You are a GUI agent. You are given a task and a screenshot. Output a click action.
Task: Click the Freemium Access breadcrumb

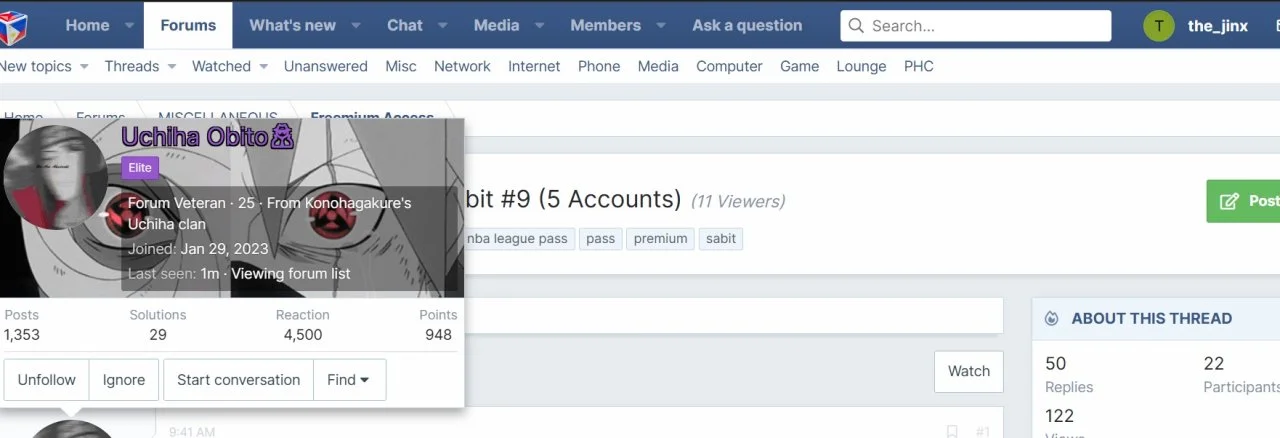tap(372, 118)
